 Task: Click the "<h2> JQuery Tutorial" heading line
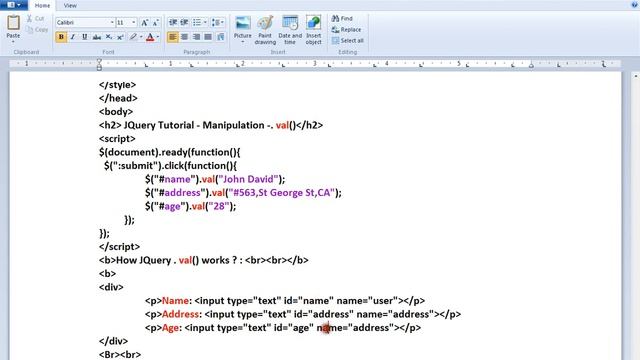point(211,125)
